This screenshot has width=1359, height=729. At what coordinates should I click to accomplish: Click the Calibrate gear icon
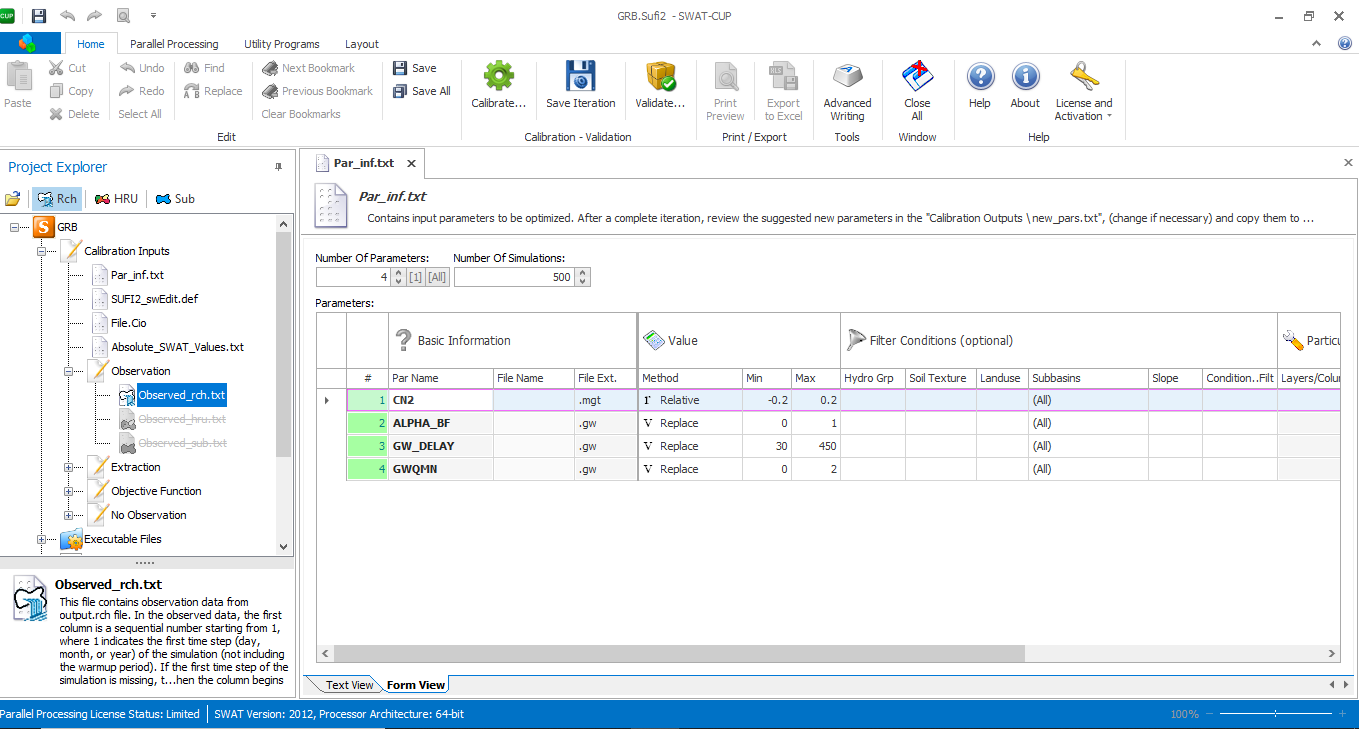coord(498,77)
